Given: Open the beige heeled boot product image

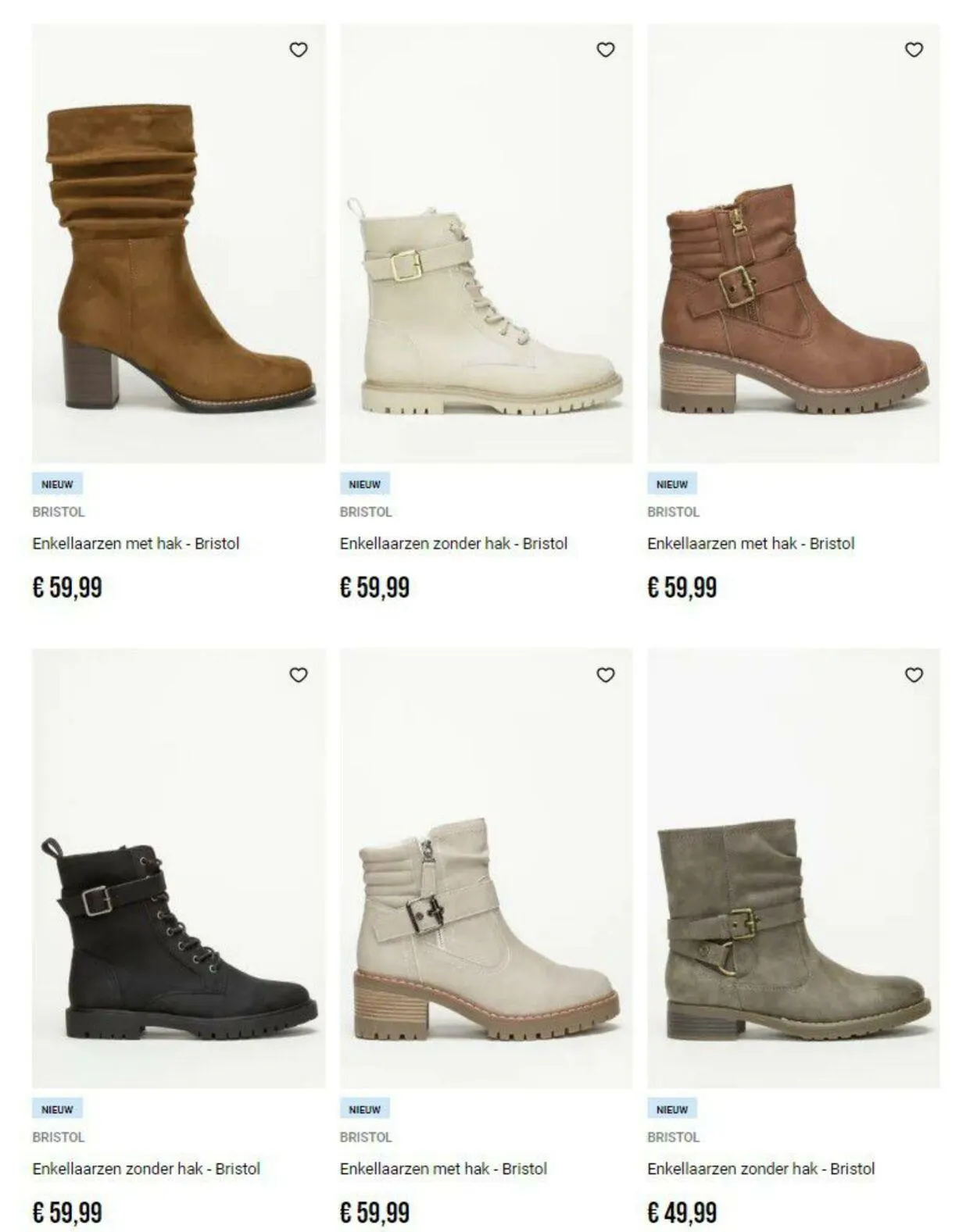Looking at the screenshot, I should point(486,869).
